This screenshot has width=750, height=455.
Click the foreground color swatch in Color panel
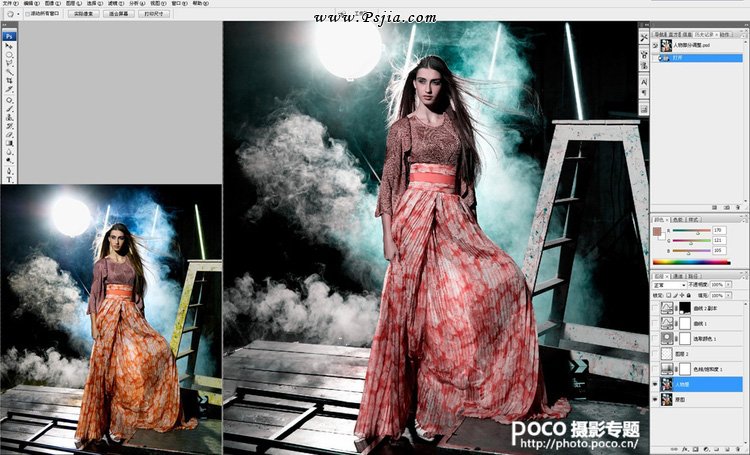657,233
